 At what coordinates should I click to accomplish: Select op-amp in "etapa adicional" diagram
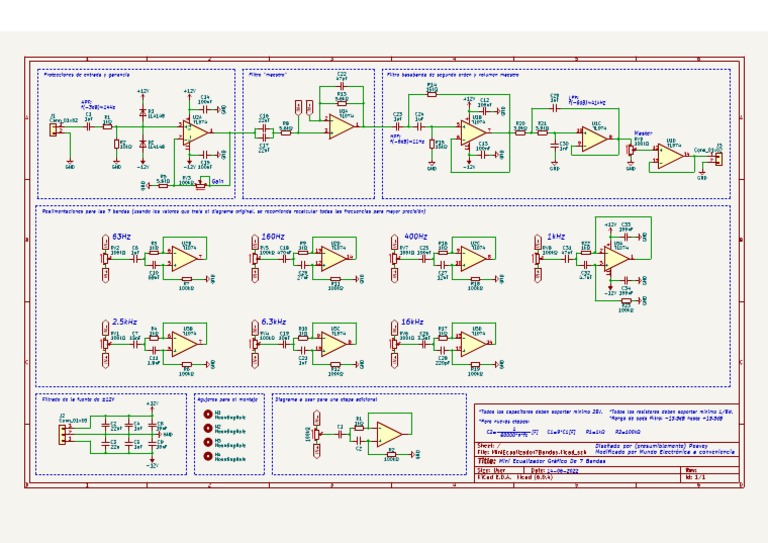[389, 434]
